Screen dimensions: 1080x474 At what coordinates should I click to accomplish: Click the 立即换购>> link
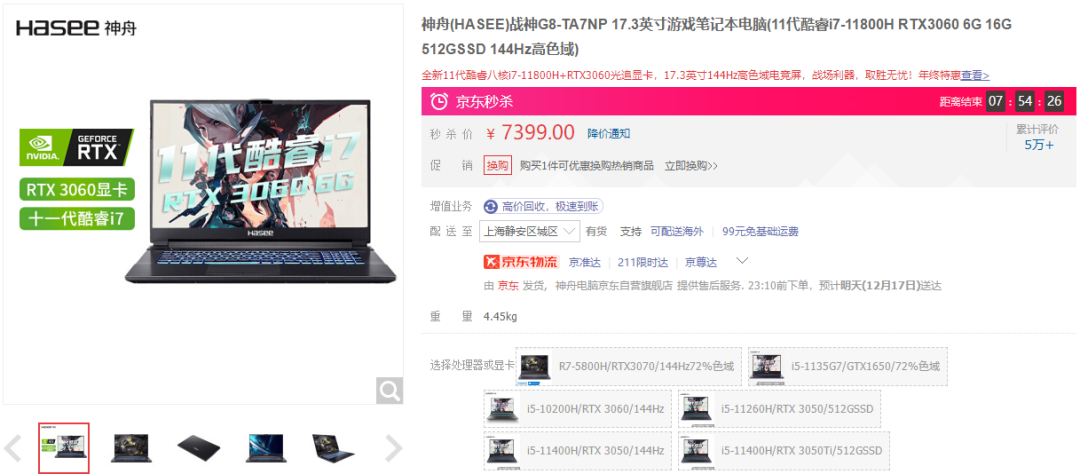(x=691, y=165)
